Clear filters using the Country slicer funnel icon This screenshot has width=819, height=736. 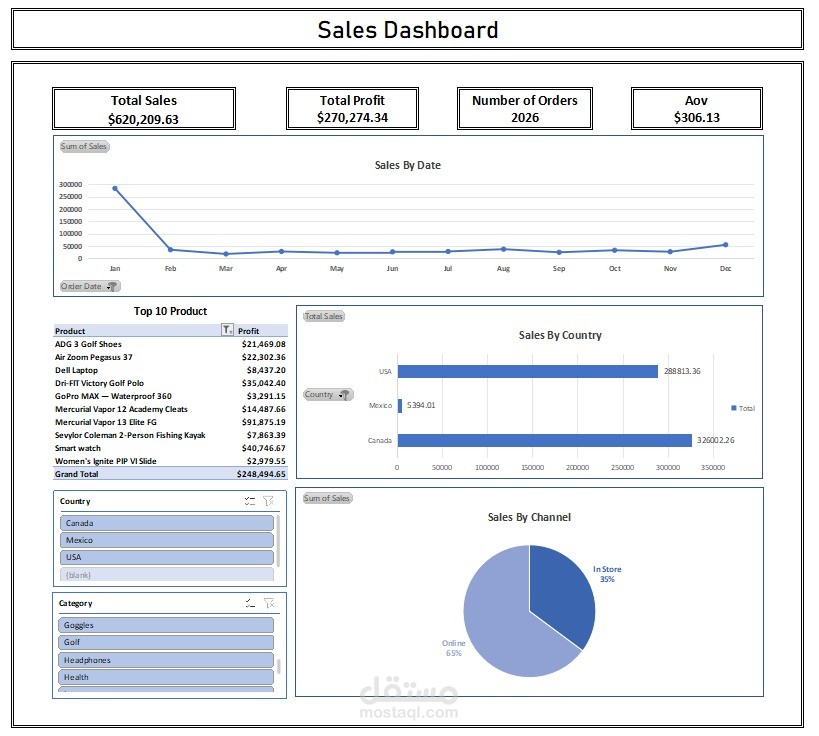266,501
